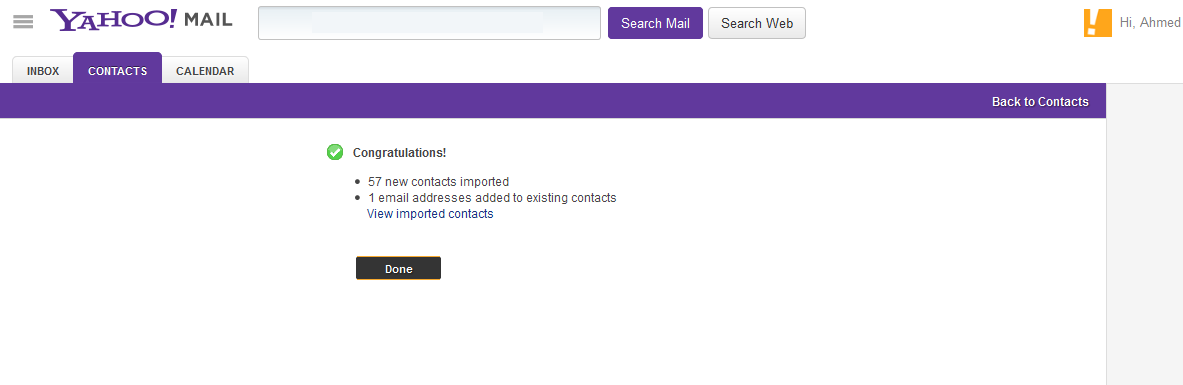
Task: Focus the mail search input field
Action: coord(429,23)
